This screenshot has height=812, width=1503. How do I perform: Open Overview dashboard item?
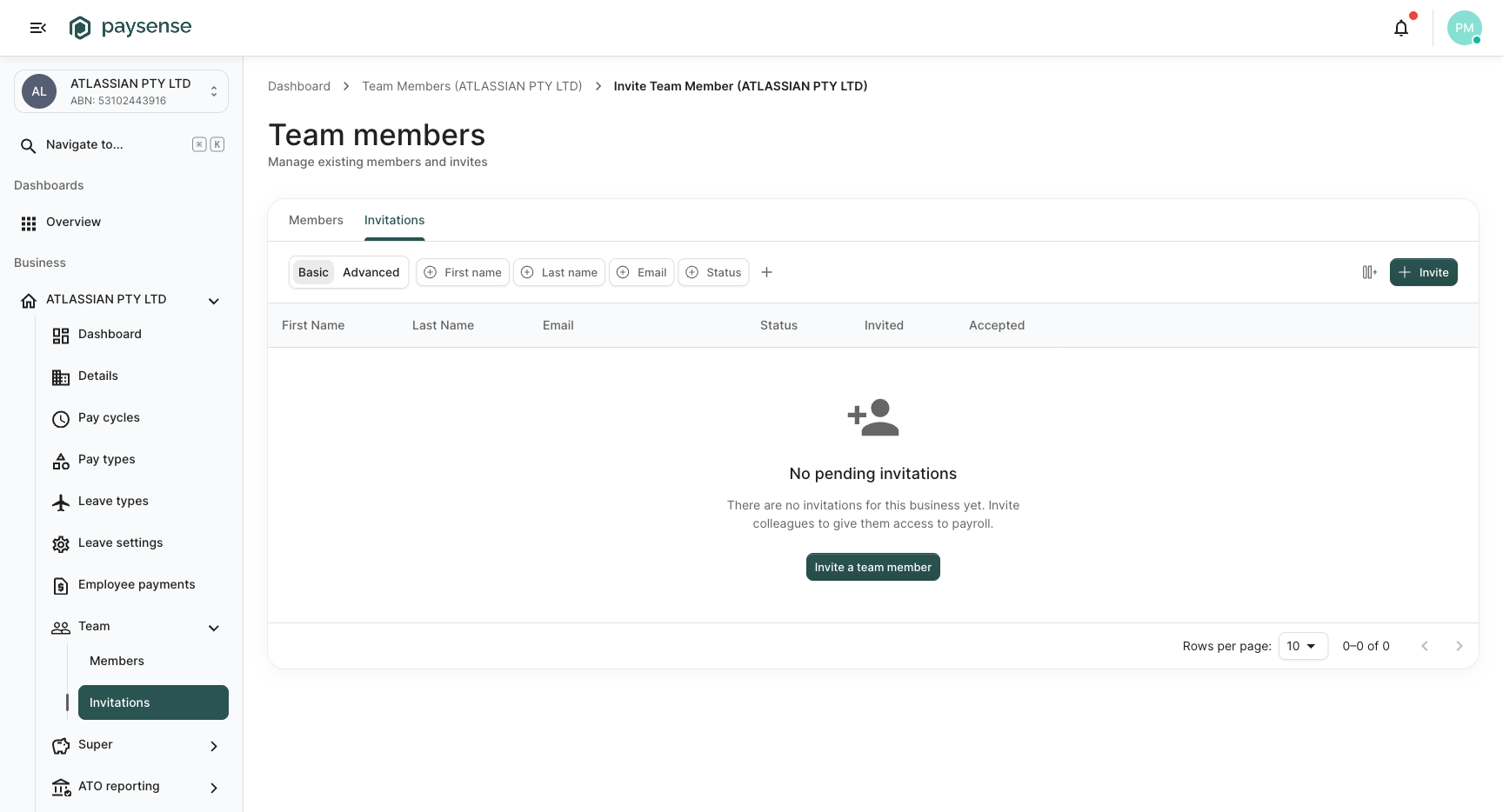pos(121,222)
